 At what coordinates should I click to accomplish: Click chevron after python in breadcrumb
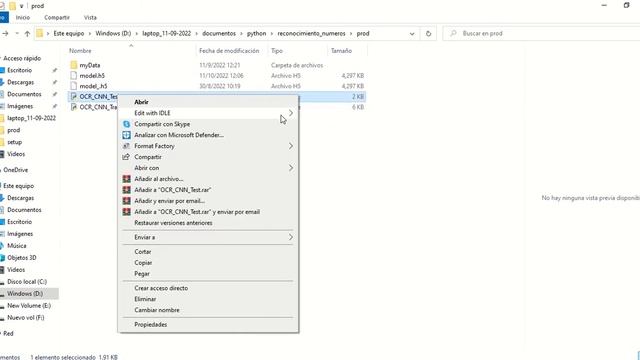(272, 33)
